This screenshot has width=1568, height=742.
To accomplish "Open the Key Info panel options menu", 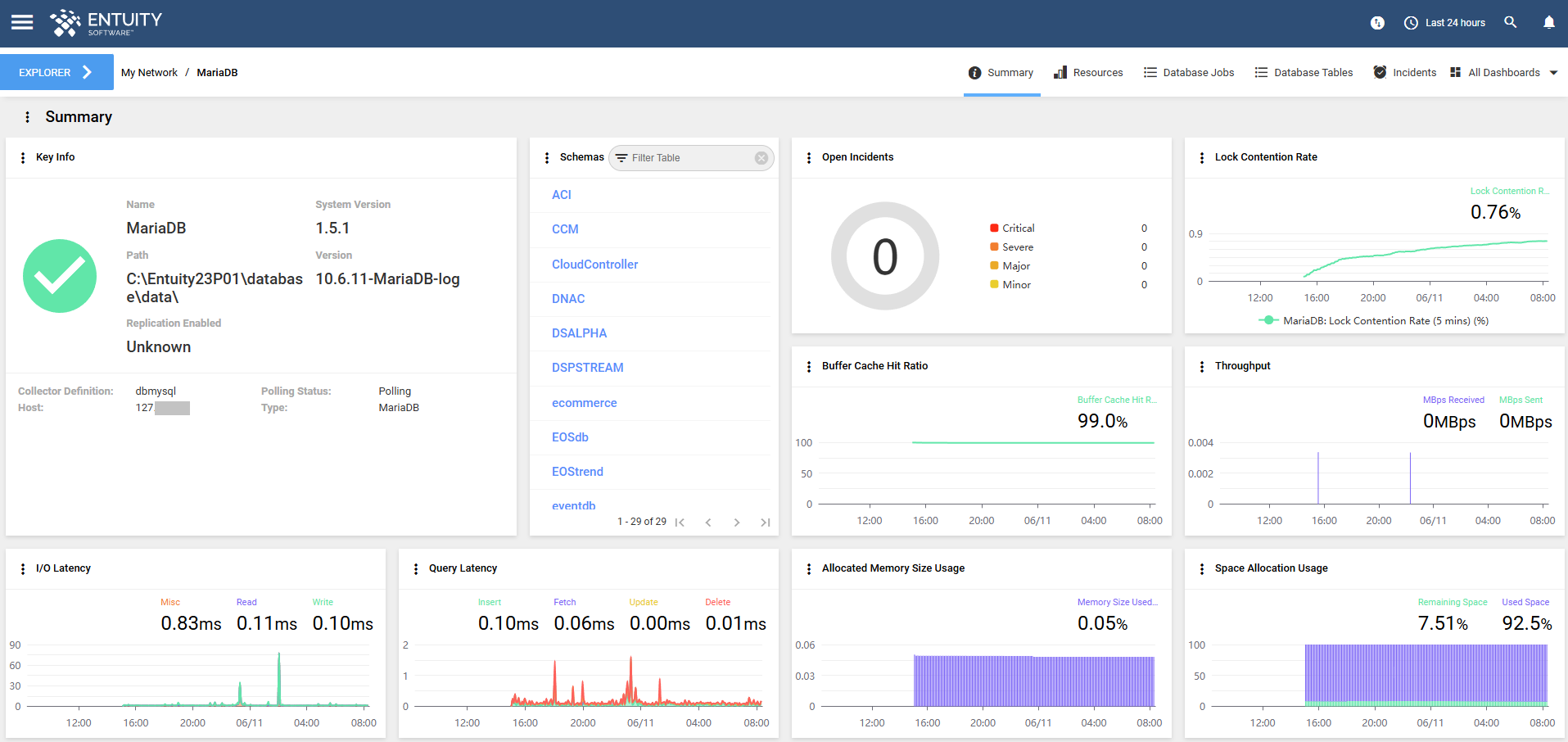I will click(x=22, y=157).
